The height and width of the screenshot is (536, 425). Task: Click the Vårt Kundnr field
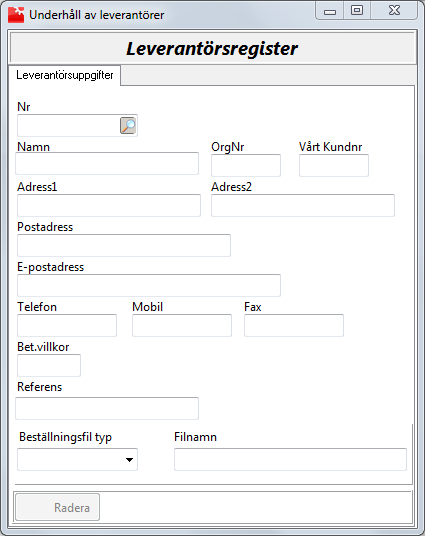click(x=334, y=165)
